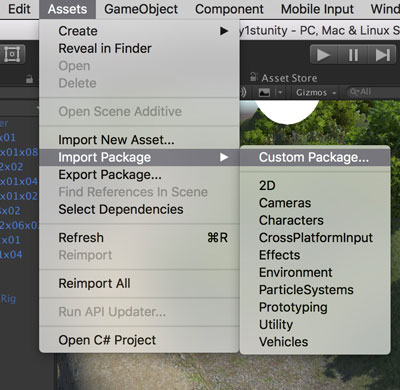Click the scene search field showing All
400x390 pixels.
point(373,92)
